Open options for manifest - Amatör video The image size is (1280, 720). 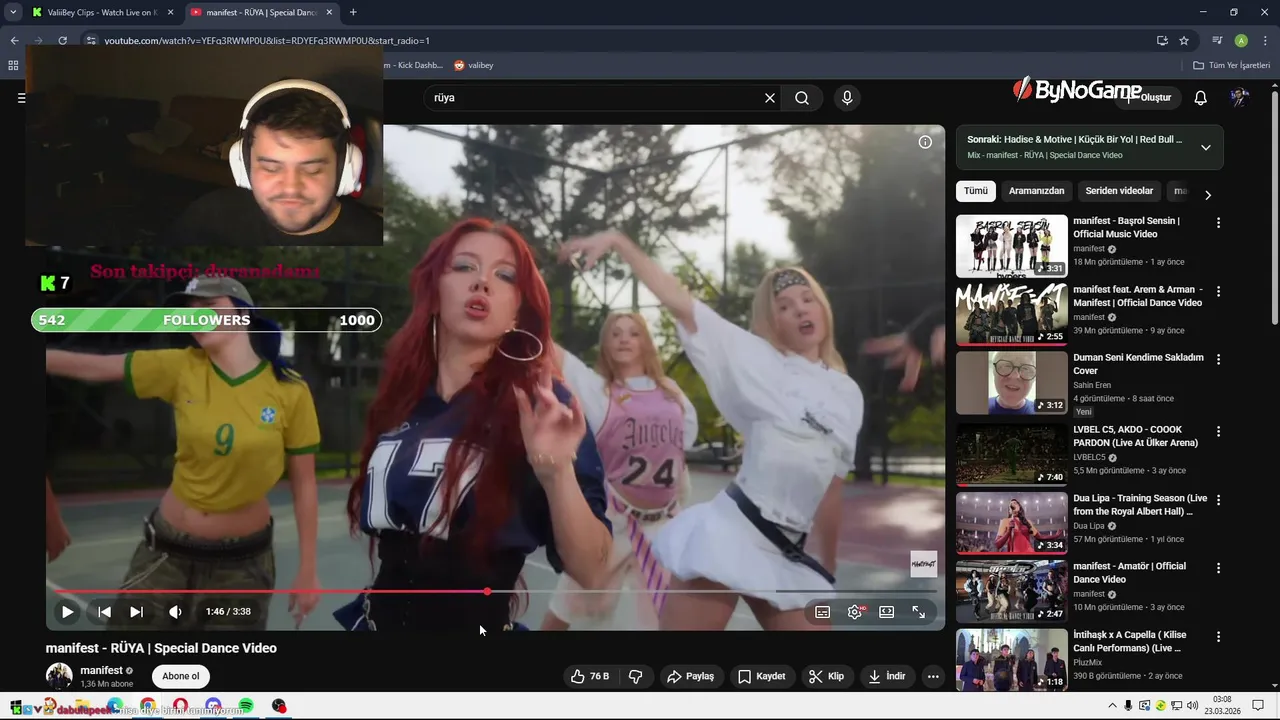(x=1218, y=568)
